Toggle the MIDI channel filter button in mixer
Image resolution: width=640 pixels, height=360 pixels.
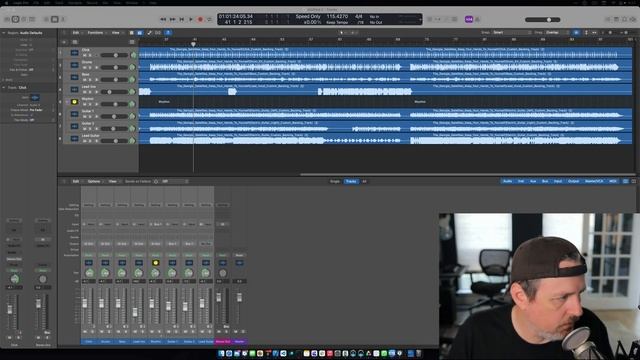pos(612,181)
